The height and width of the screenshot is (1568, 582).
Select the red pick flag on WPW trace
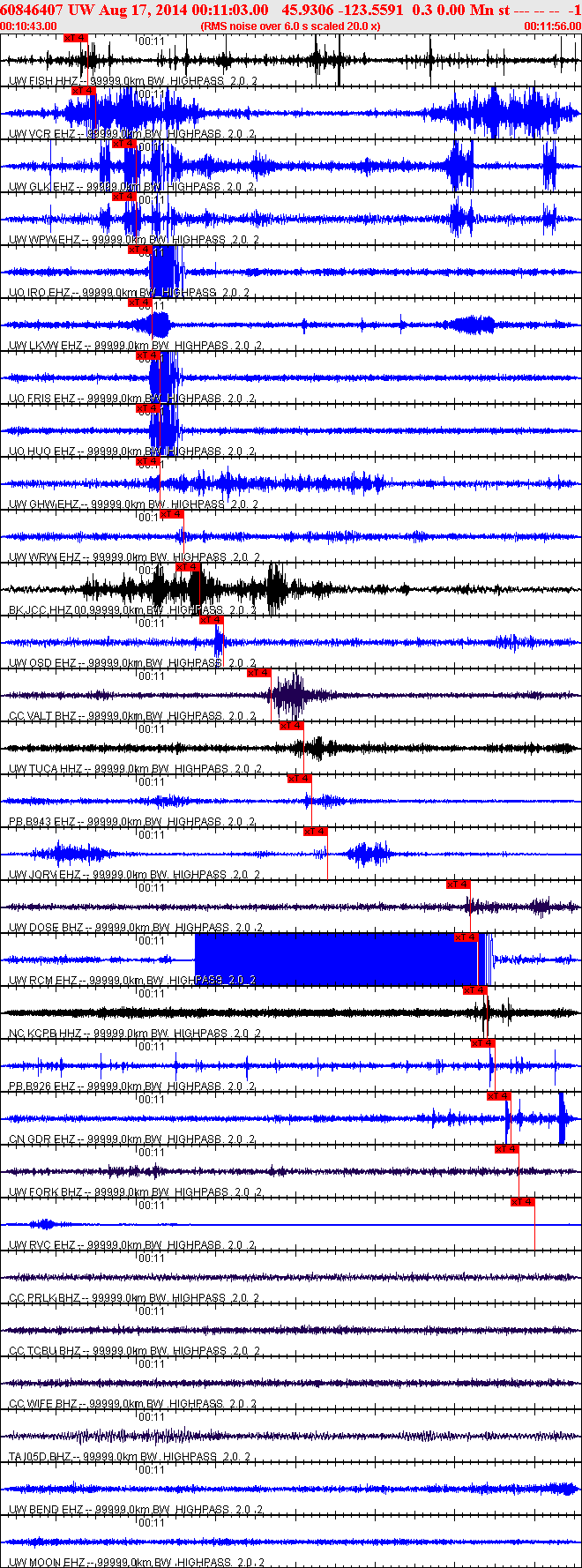[123, 197]
